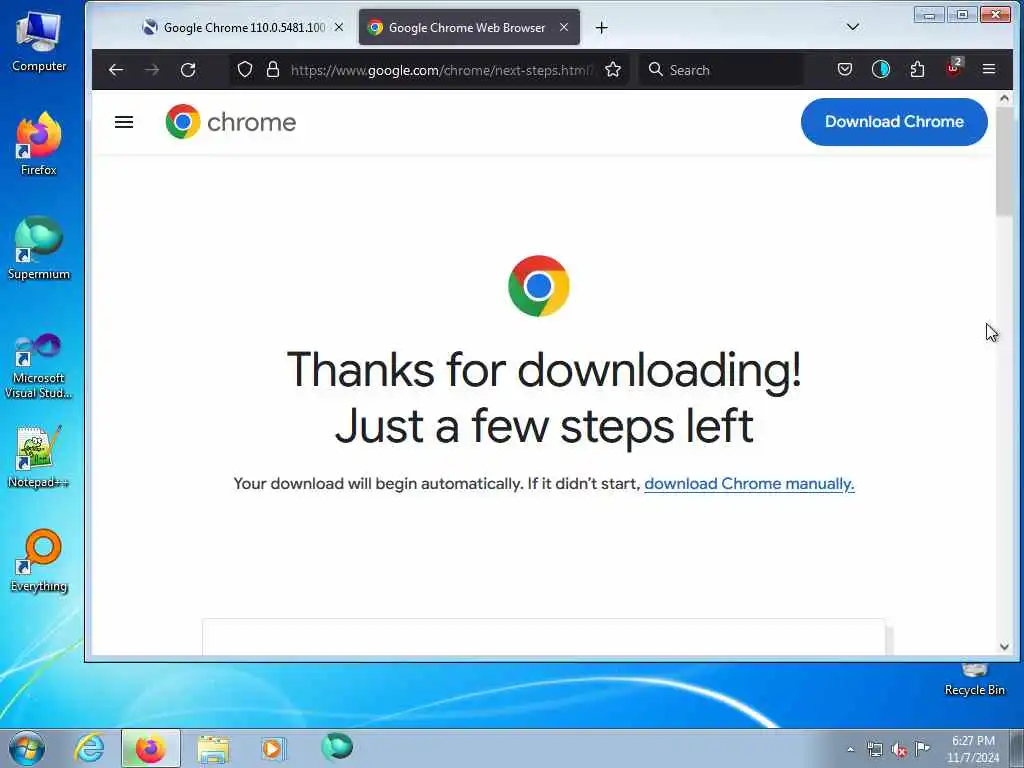Click the Chrome logo in the page header
The height and width of the screenshot is (768, 1024).
(x=231, y=121)
